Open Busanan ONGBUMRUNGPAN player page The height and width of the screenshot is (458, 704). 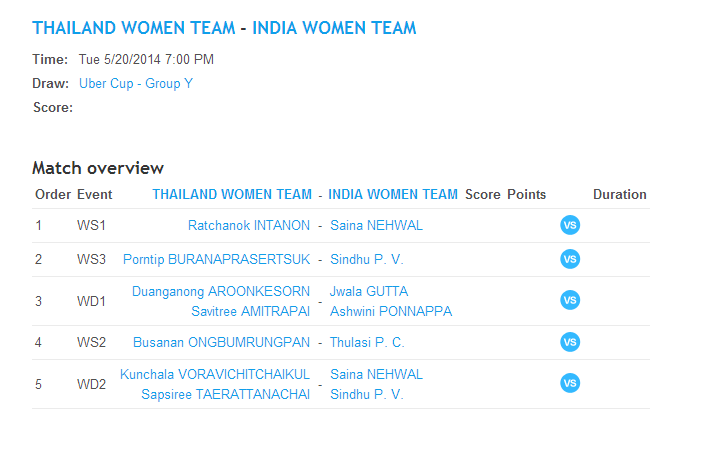222,343
